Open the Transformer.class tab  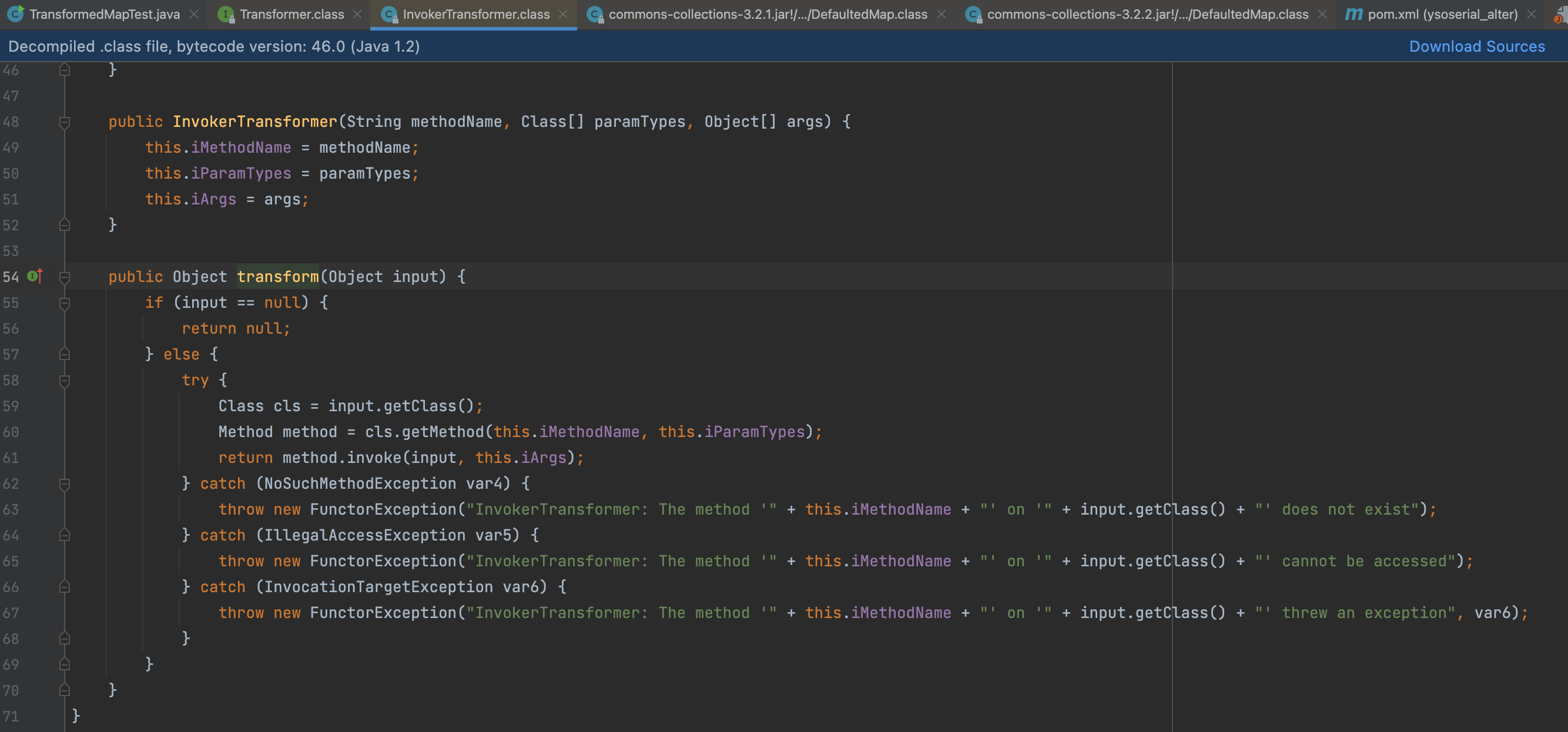tap(292, 14)
